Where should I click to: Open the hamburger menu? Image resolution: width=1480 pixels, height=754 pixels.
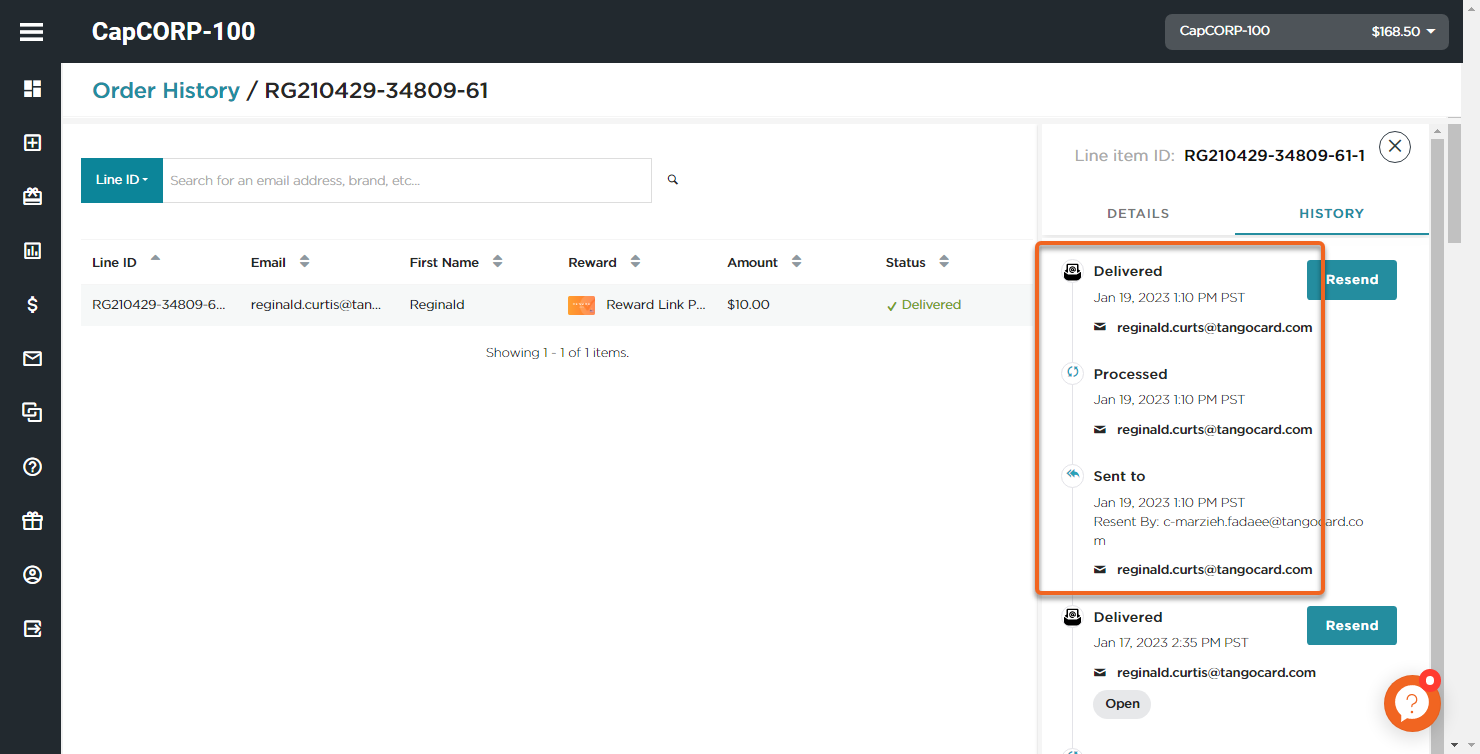coord(32,33)
